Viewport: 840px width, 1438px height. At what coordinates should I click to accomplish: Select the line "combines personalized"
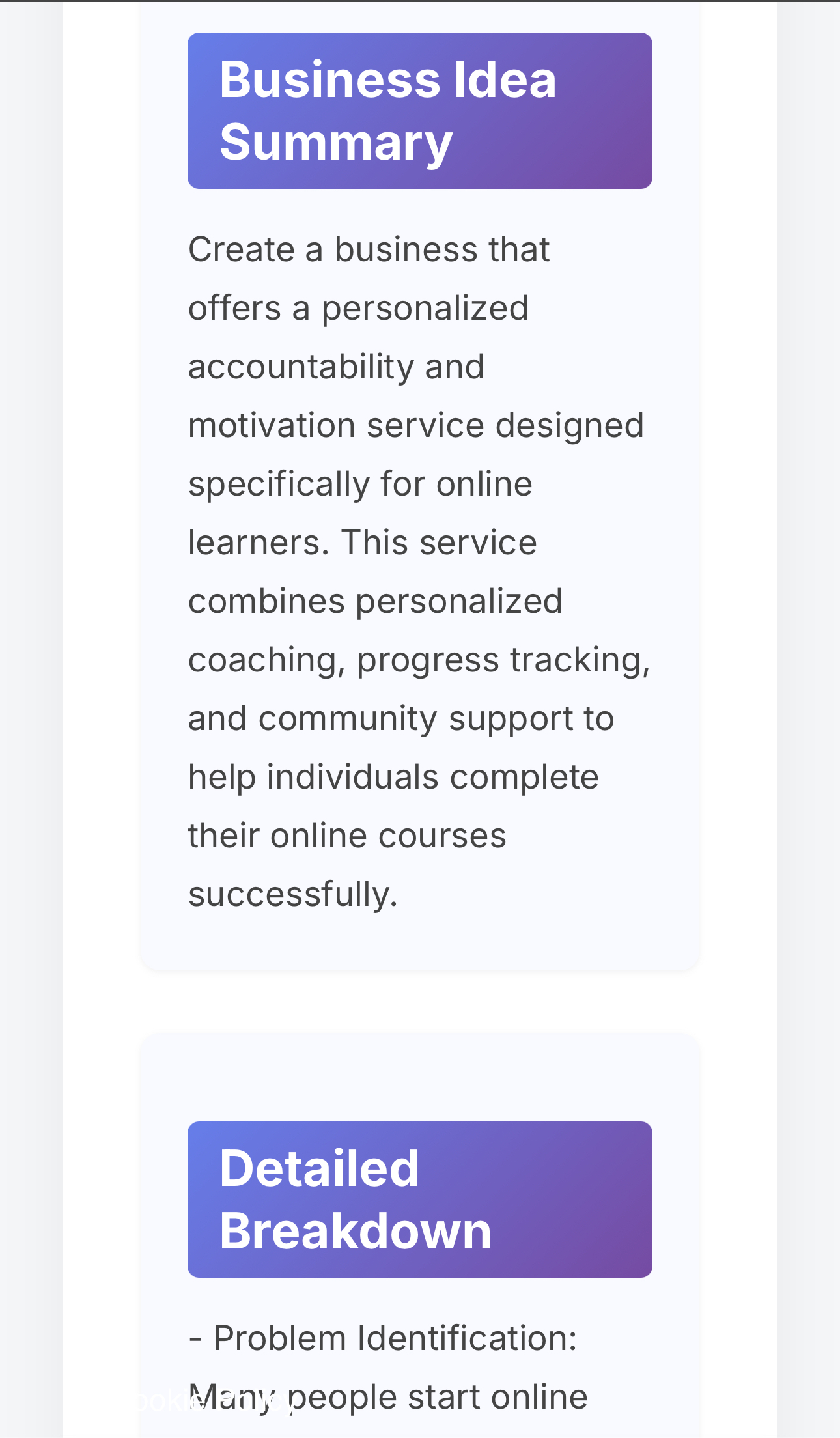tap(376, 601)
